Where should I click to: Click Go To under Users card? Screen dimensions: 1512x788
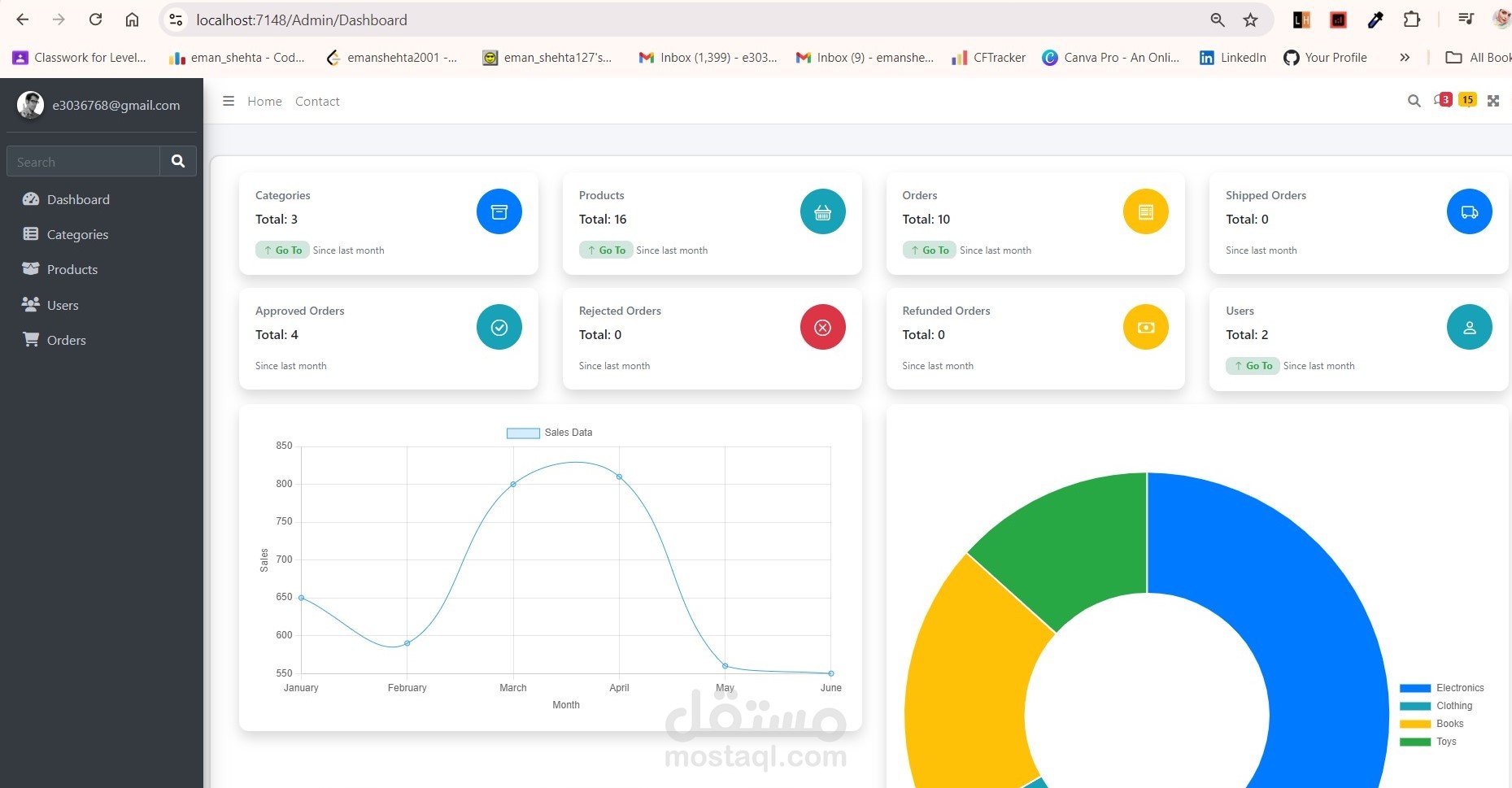1253,366
